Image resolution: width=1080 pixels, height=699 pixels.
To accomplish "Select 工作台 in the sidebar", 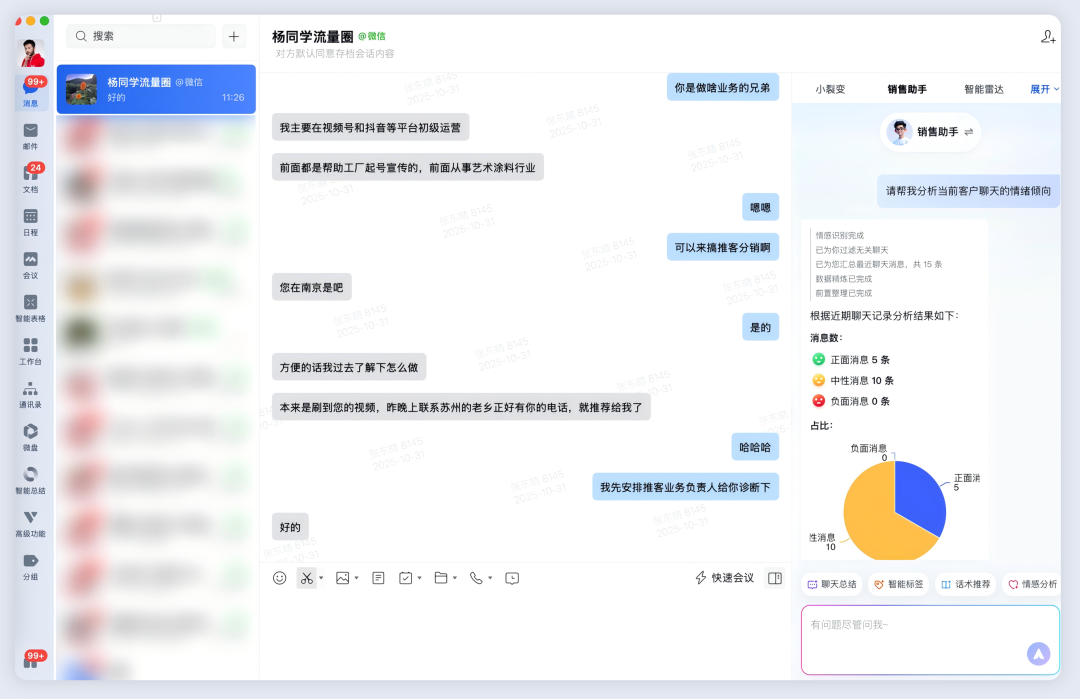I will (29, 352).
